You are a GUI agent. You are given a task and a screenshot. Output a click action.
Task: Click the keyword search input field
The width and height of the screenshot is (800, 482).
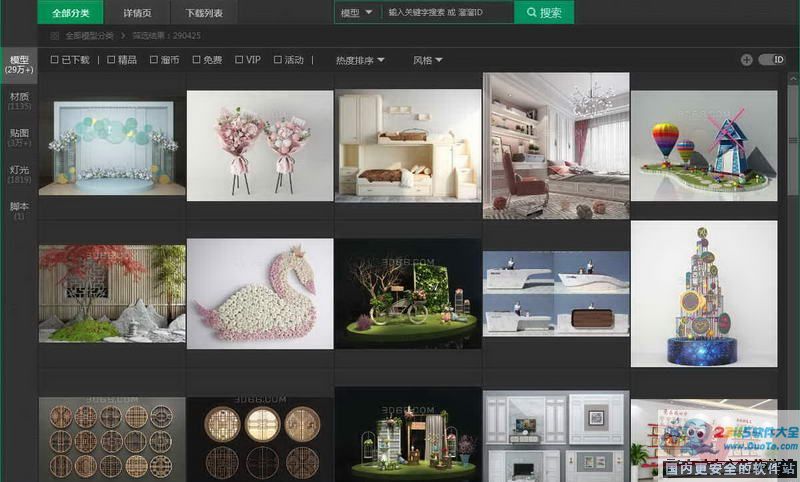point(446,13)
